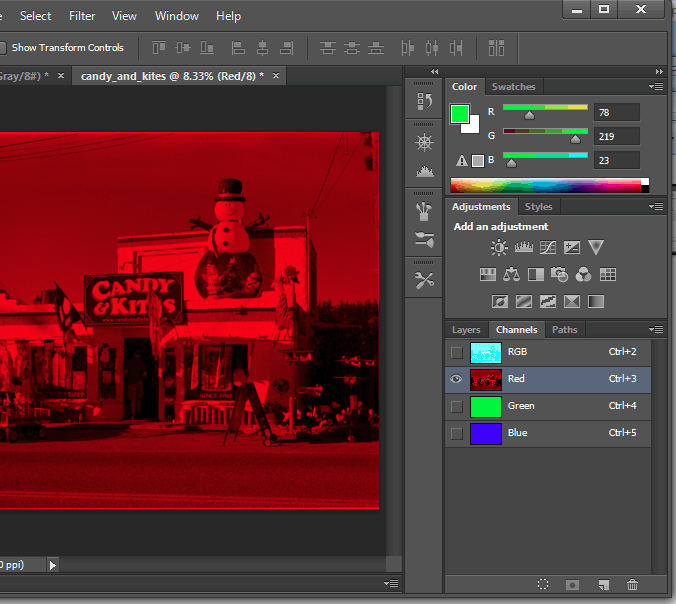This screenshot has width=676, height=604.
Task: Add a Photo Filter adjustment
Action: tap(560, 275)
